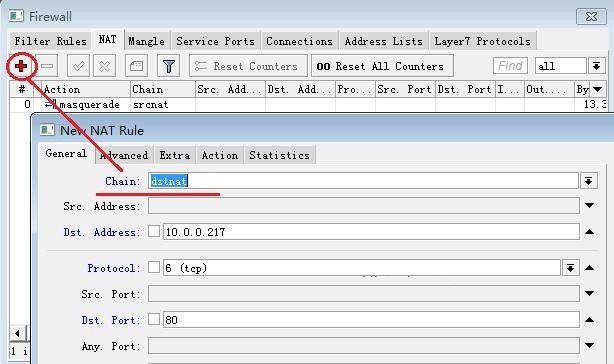This screenshot has height=364, width=614.
Task: Expand the Src. Address field
Action: pyautogui.click(x=589, y=205)
